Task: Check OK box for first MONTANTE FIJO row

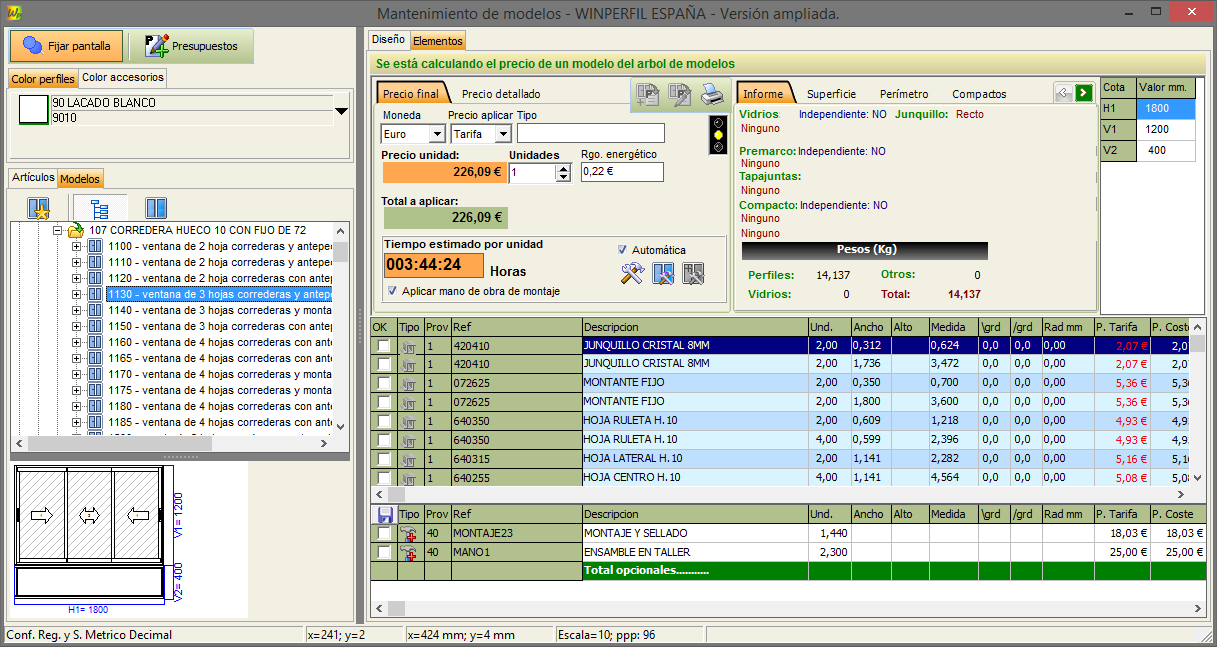Action: pos(384,383)
